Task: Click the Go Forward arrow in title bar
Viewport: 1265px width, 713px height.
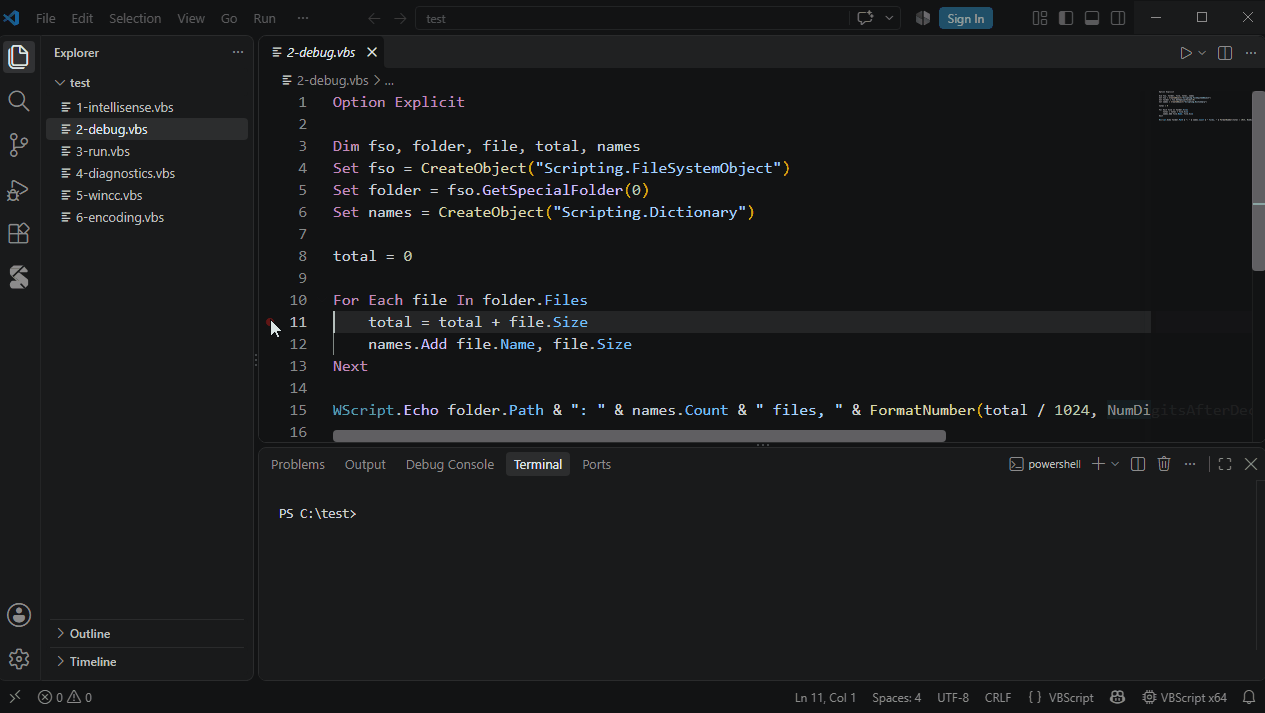Action: point(400,18)
